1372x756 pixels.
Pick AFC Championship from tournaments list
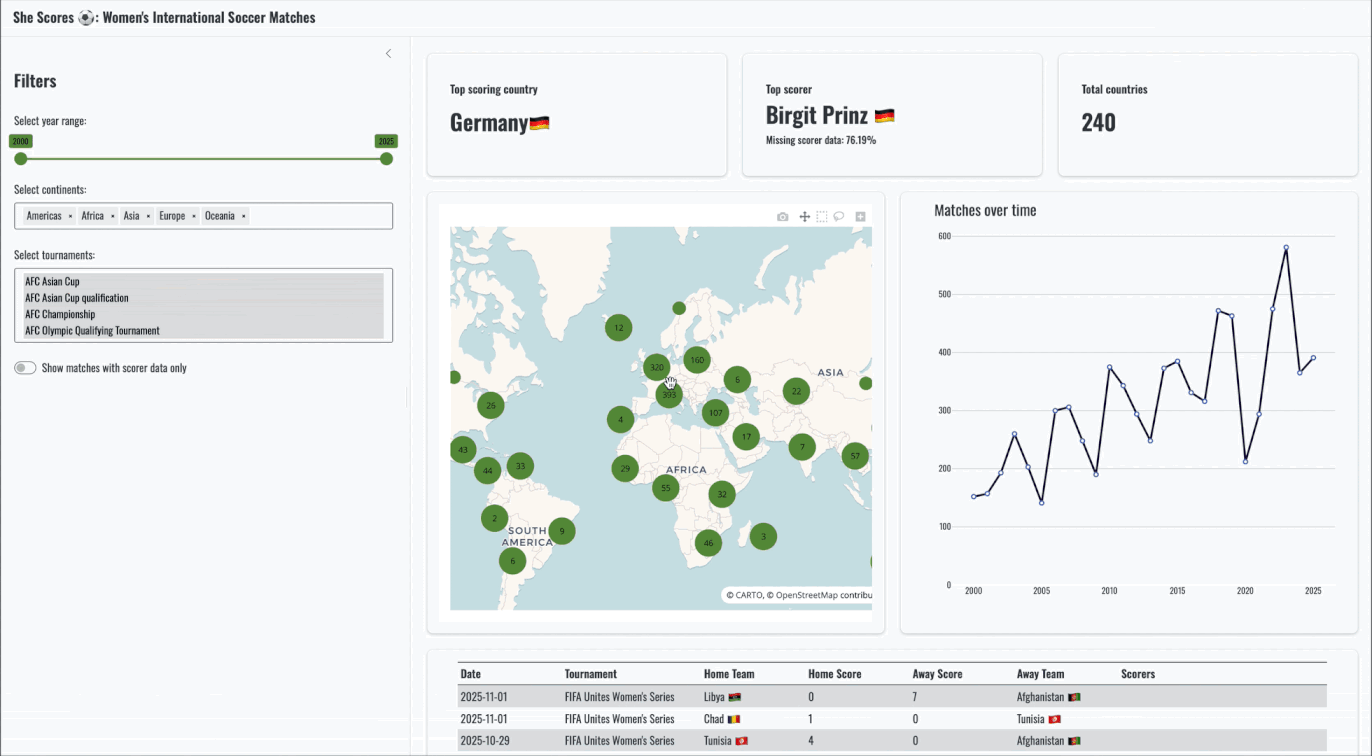pos(60,314)
